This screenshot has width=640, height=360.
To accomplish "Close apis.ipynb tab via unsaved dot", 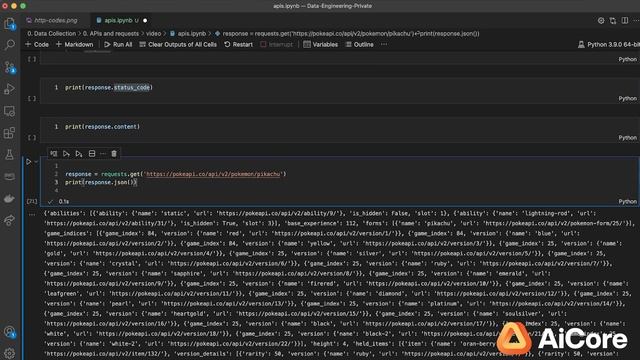I will tap(145, 20).
